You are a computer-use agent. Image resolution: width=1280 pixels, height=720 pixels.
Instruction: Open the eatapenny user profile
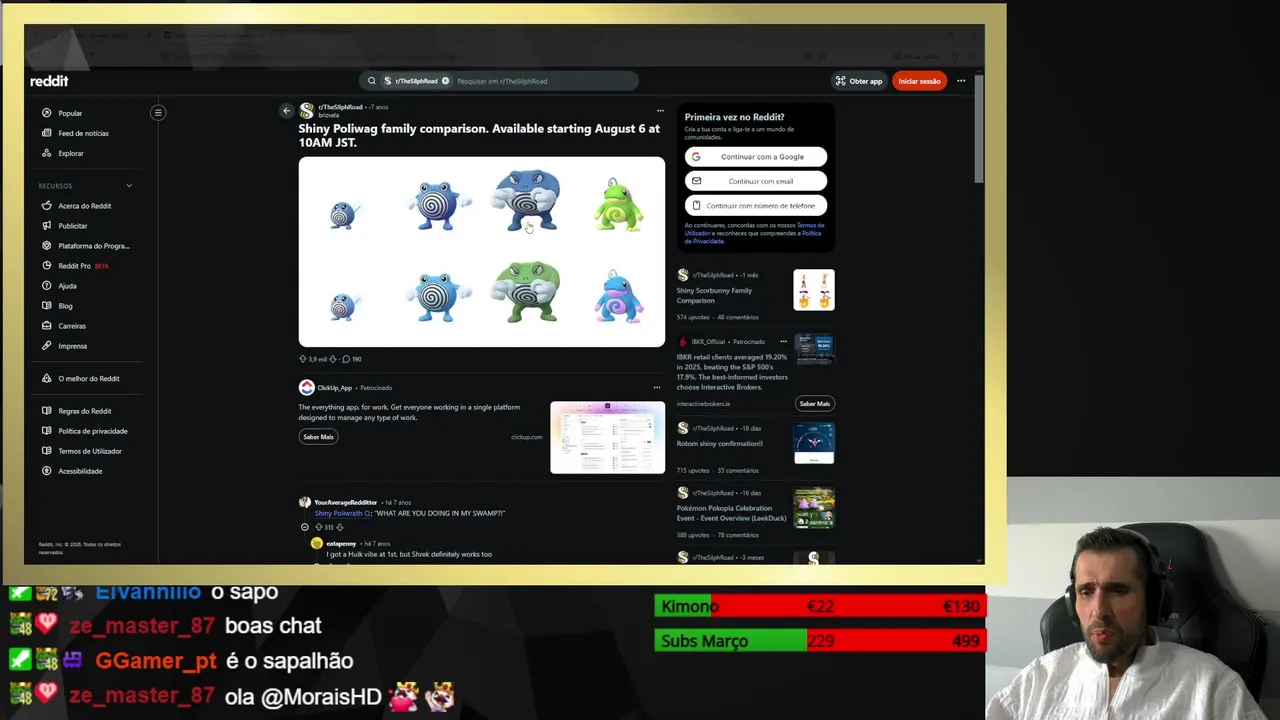click(341, 543)
